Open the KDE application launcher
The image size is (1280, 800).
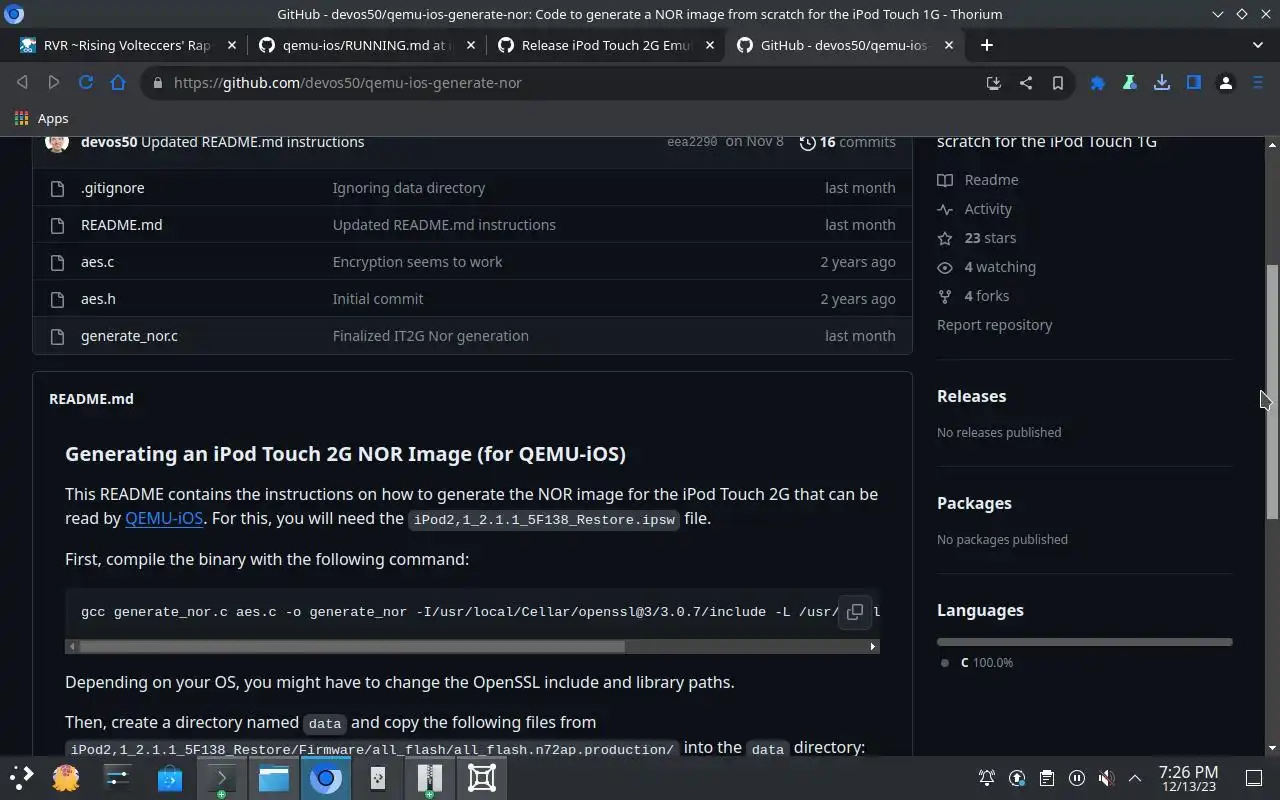pos(21,778)
